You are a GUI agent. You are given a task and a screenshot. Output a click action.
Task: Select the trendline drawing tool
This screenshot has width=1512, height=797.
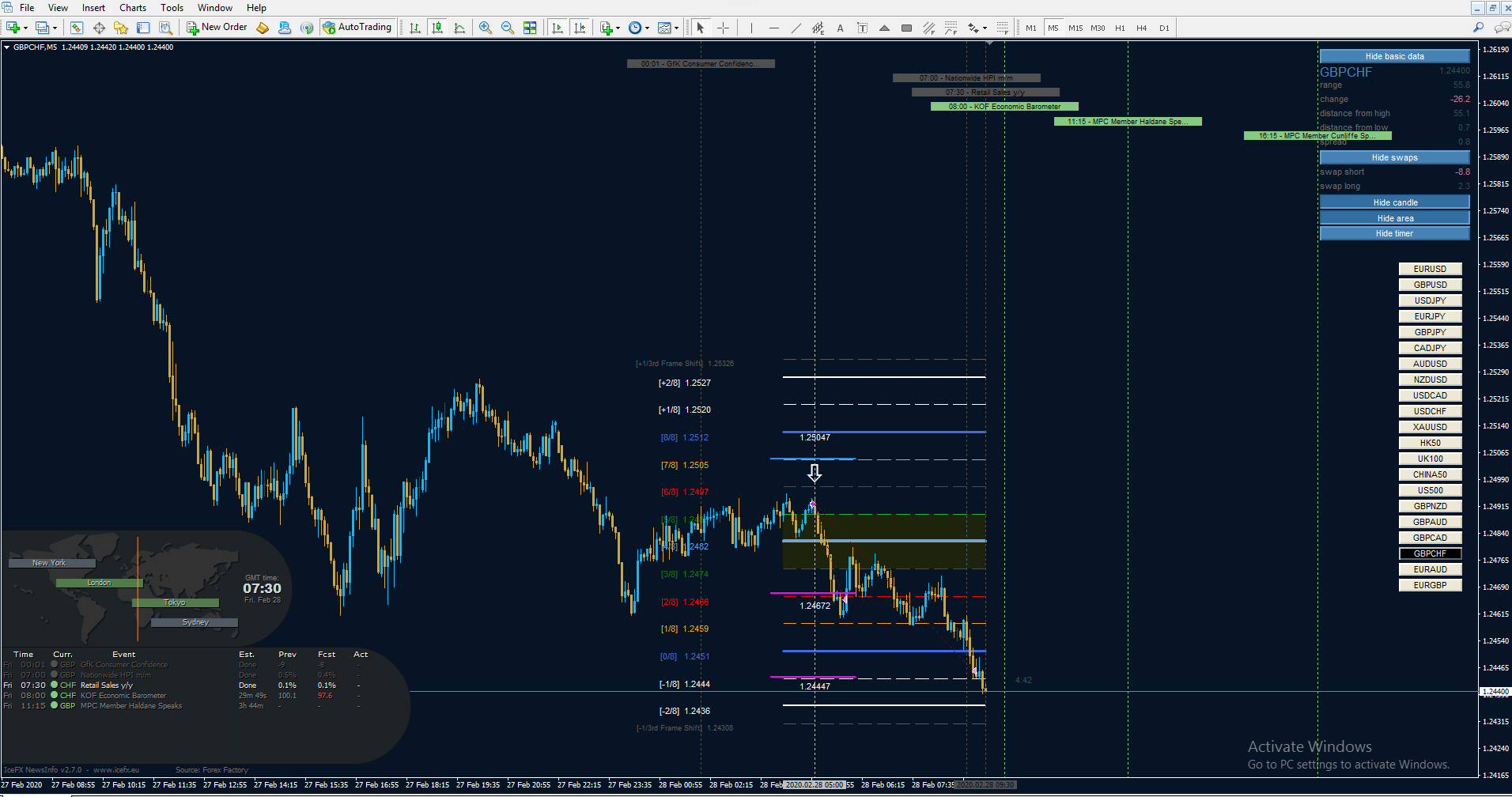click(796, 28)
